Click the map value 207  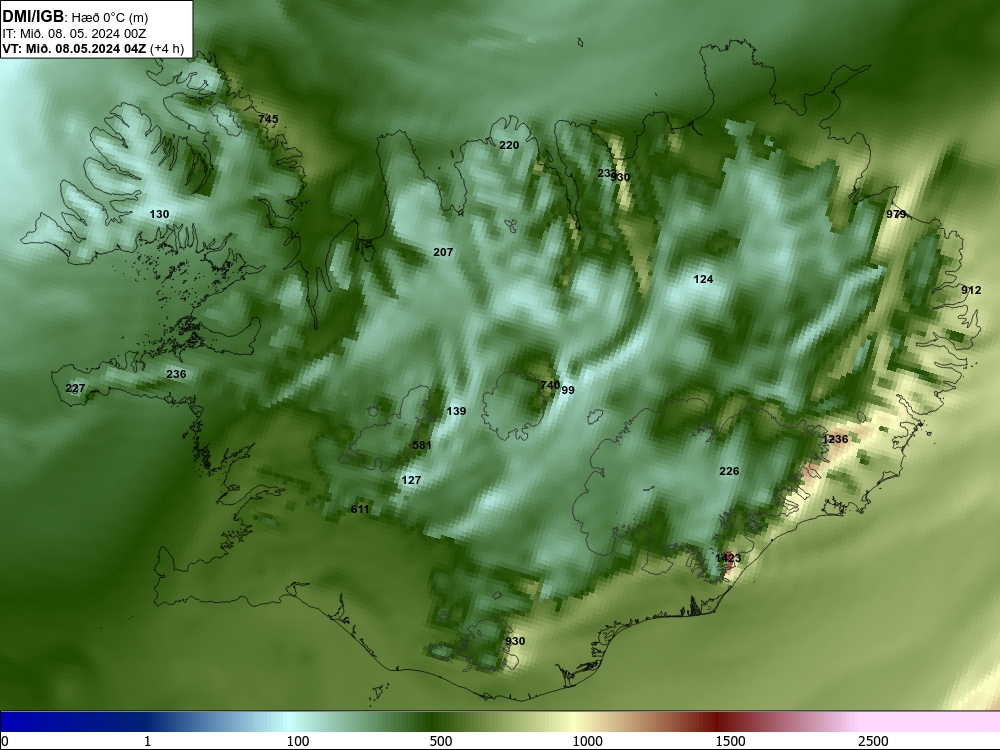tap(443, 253)
